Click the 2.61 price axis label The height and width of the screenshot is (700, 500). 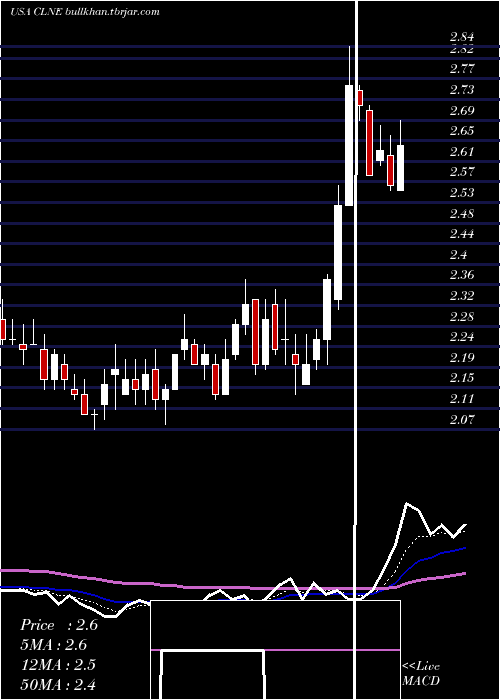462,152
